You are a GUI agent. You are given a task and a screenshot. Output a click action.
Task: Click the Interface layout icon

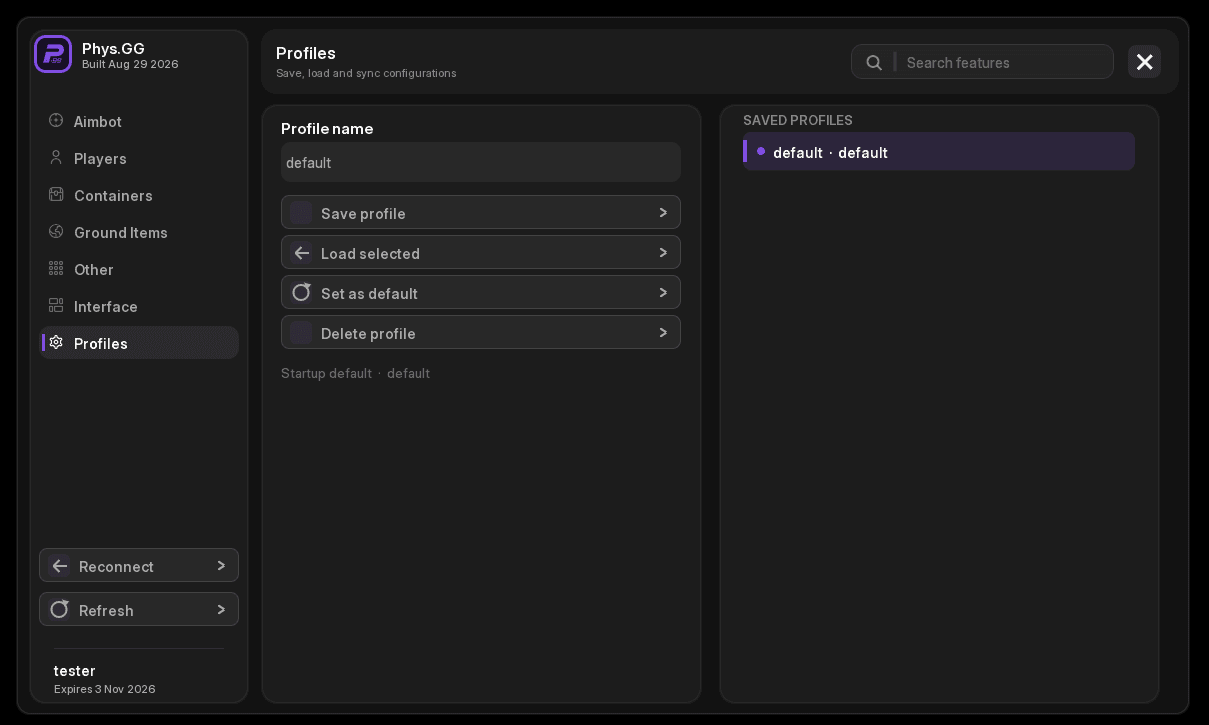[56, 306]
